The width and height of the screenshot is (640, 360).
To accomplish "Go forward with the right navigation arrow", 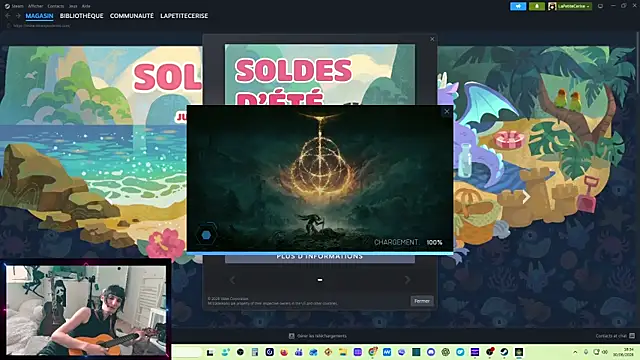I will 18,16.
